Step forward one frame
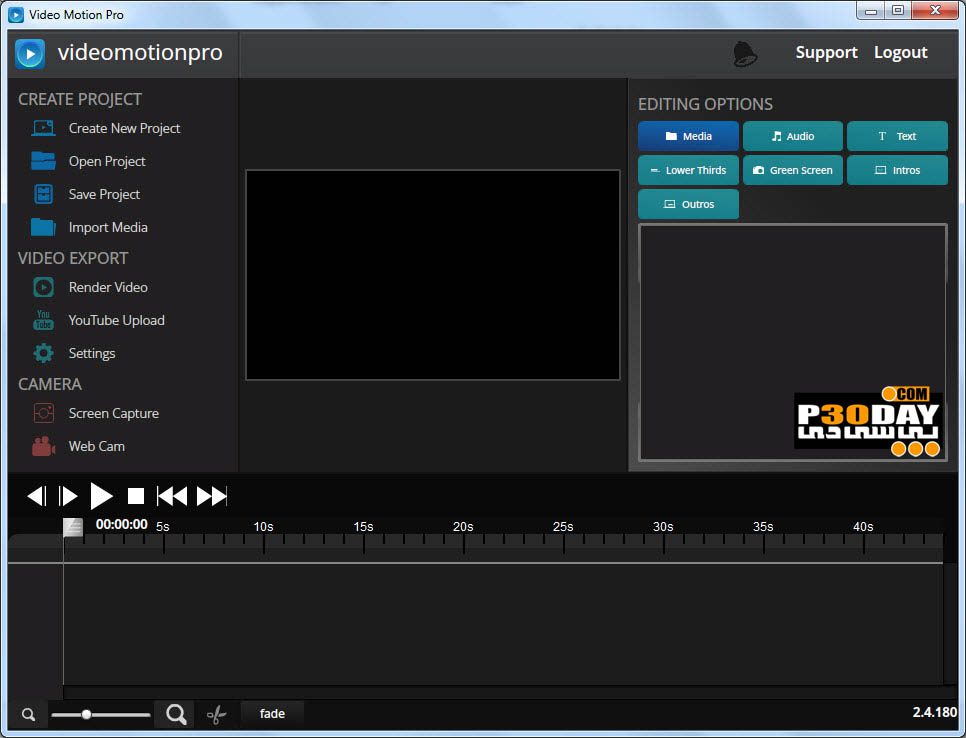 [x=67, y=496]
